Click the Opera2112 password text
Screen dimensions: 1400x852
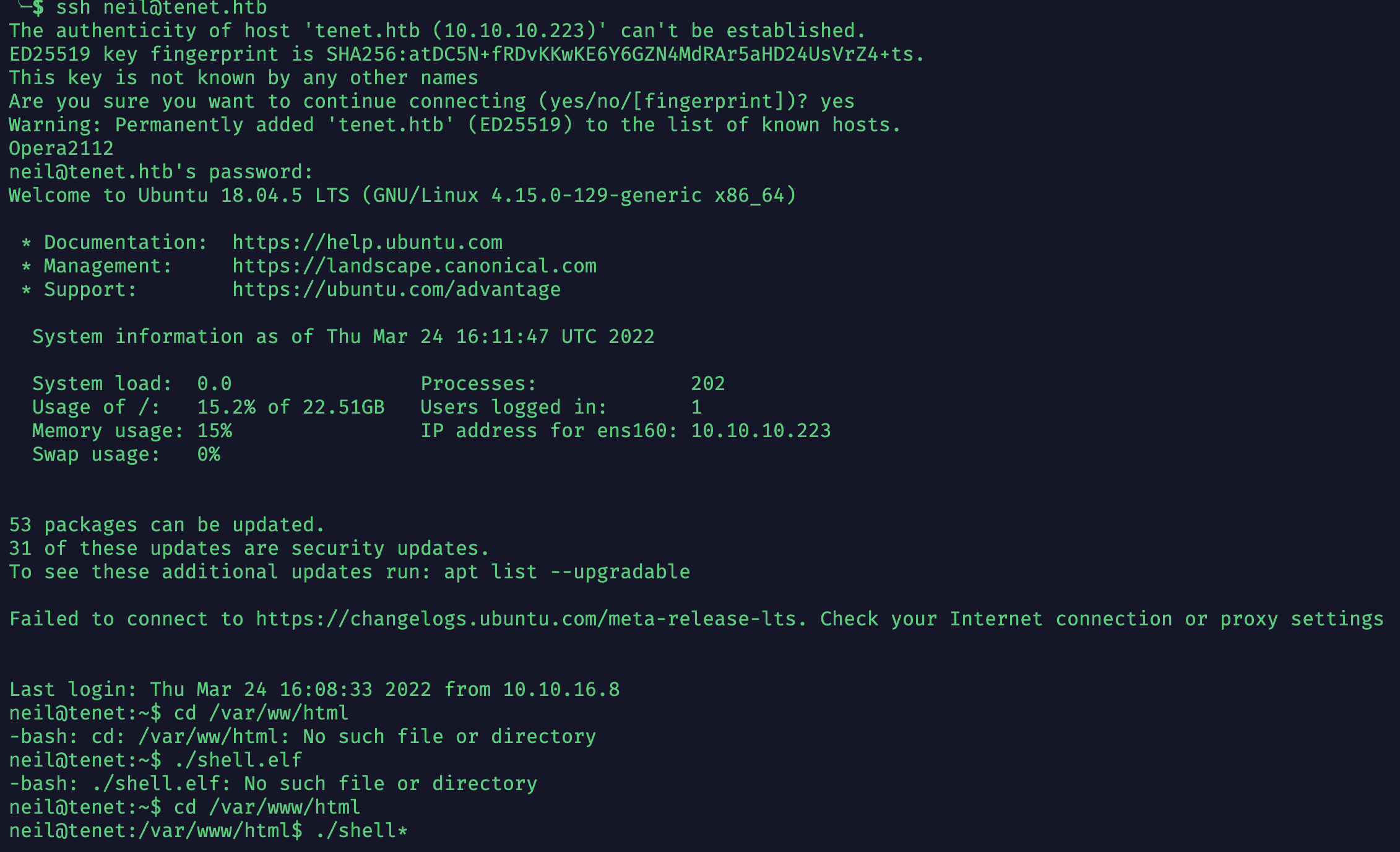(61, 149)
